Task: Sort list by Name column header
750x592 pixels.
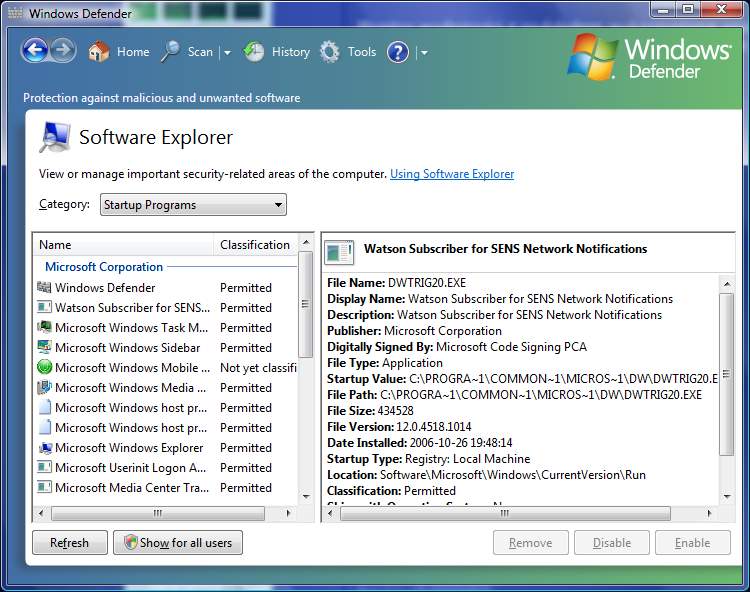Action: (123, 245)
